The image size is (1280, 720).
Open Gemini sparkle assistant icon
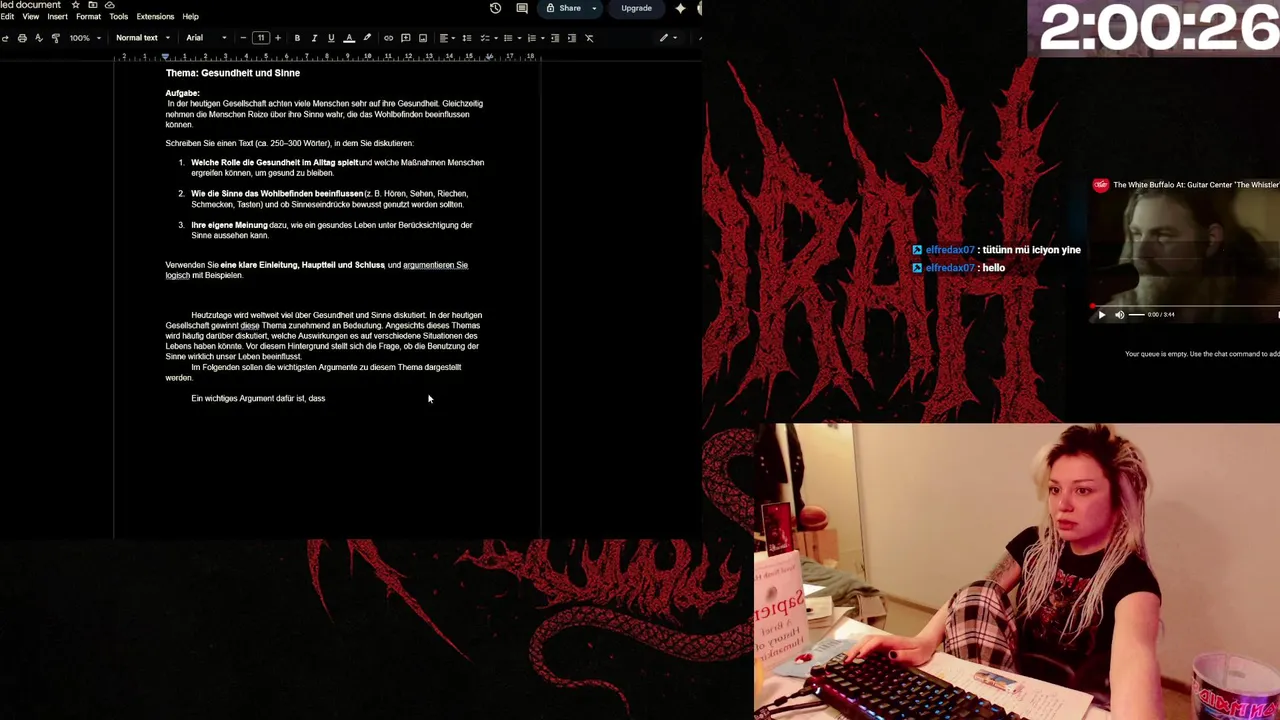680,8
